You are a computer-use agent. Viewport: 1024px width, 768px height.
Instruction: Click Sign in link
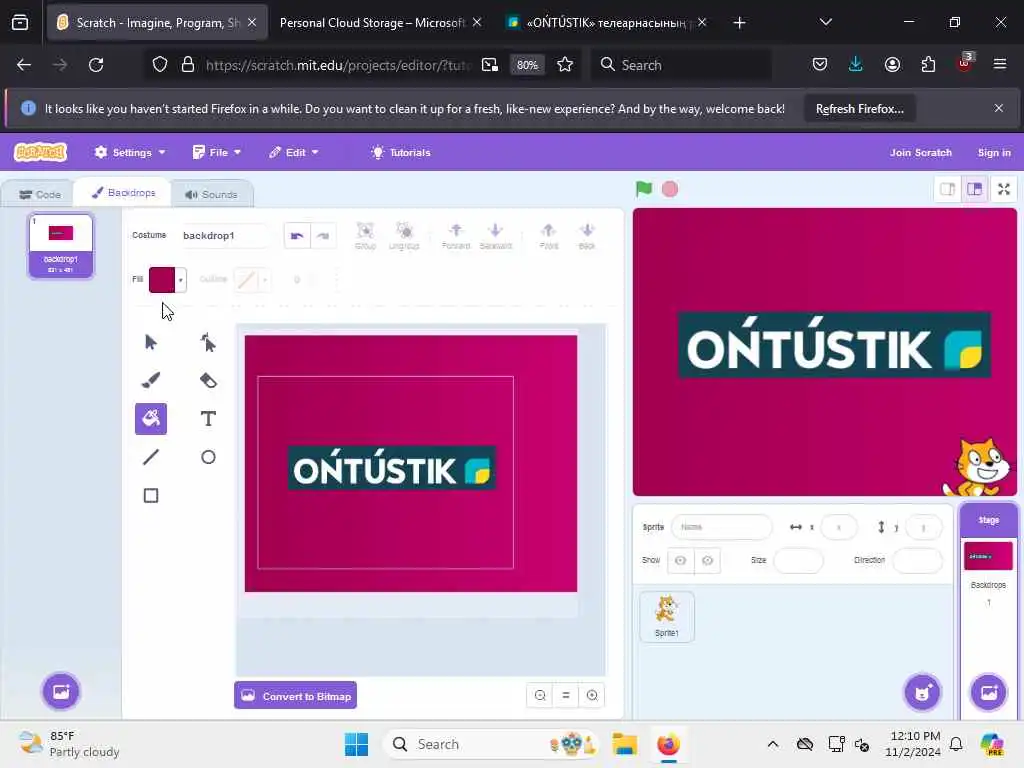[x=994, y=152]
